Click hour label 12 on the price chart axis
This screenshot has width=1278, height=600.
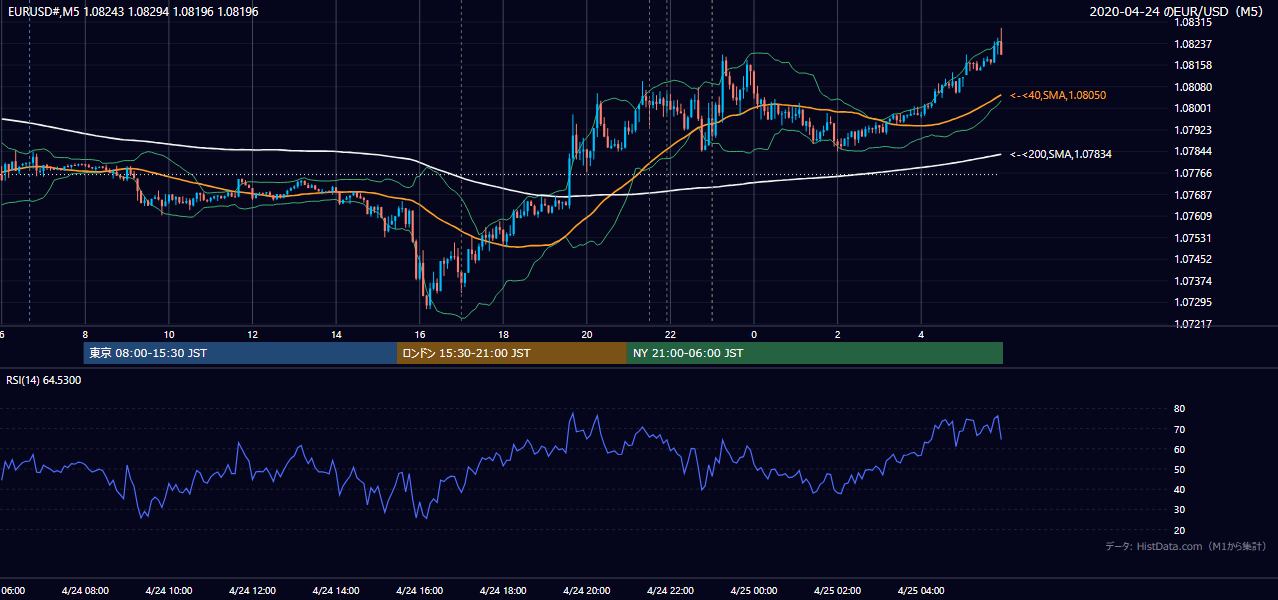click(252, 334)
